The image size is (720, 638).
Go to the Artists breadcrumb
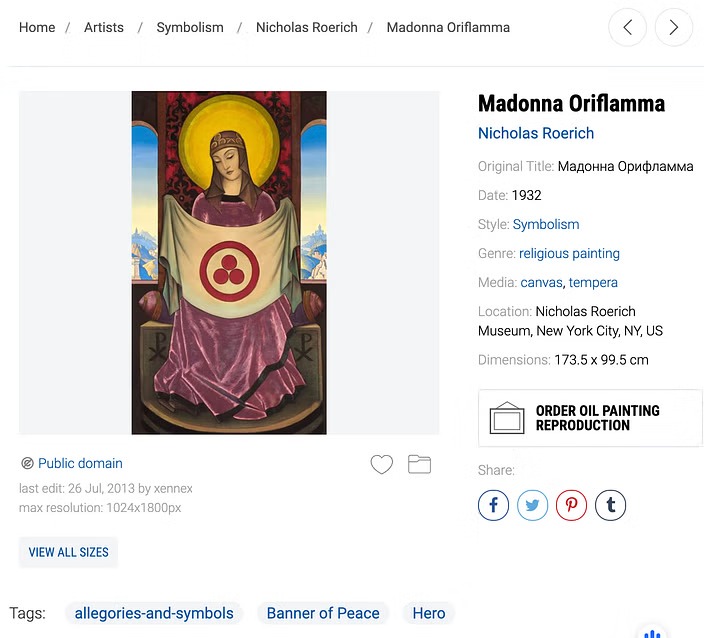pos(104,27)
